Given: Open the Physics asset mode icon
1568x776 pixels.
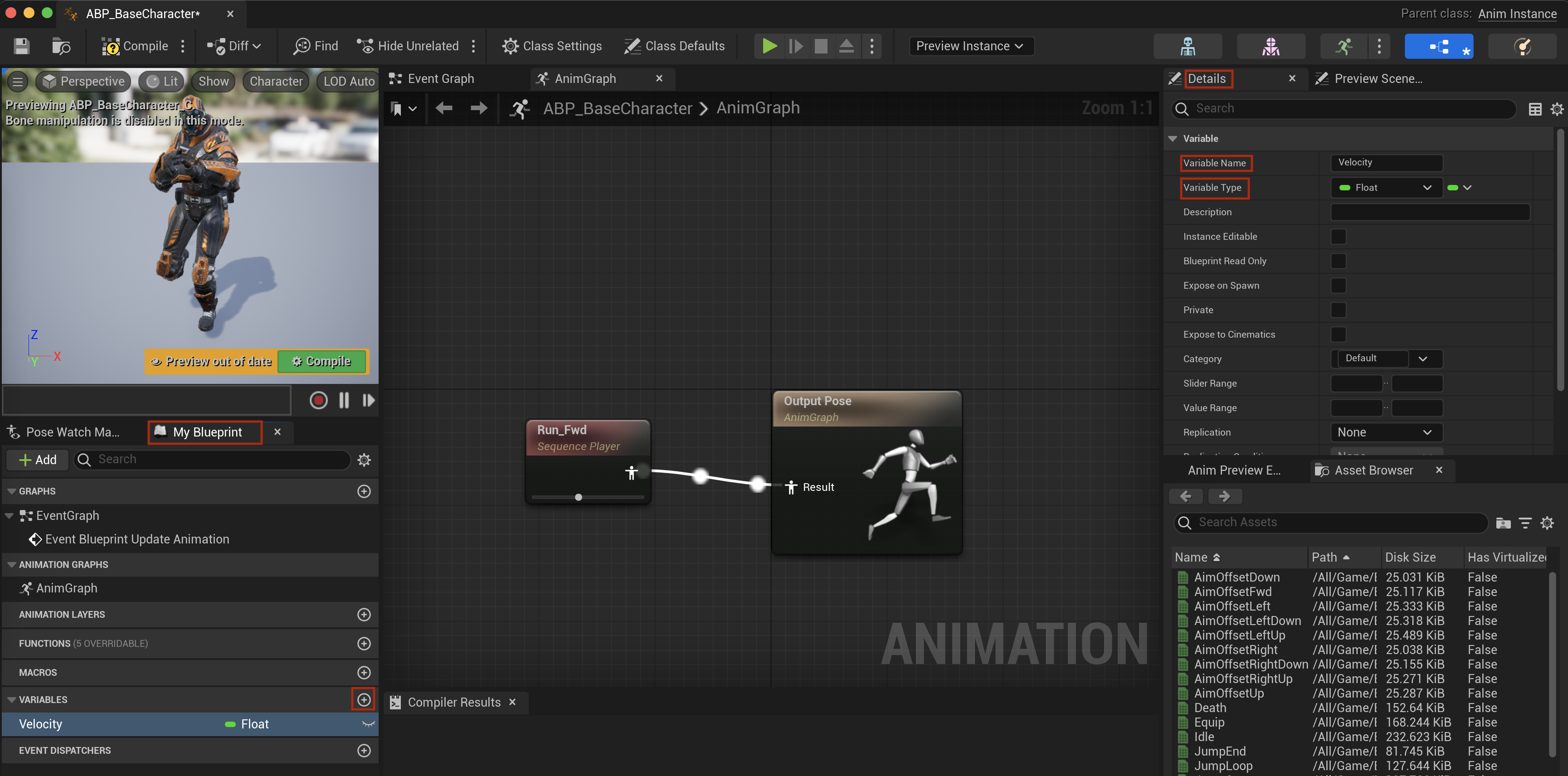Looking at the screenshot, I should (x=1522, y=46).
